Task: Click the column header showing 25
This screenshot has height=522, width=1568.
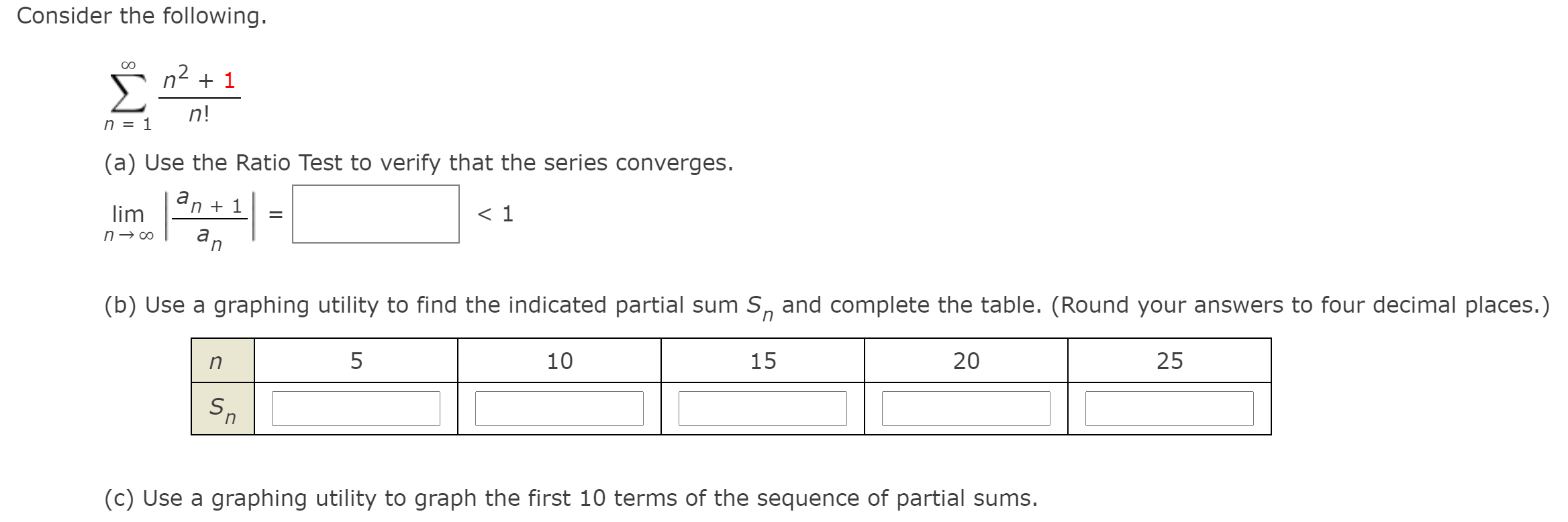Action: 1171,361
